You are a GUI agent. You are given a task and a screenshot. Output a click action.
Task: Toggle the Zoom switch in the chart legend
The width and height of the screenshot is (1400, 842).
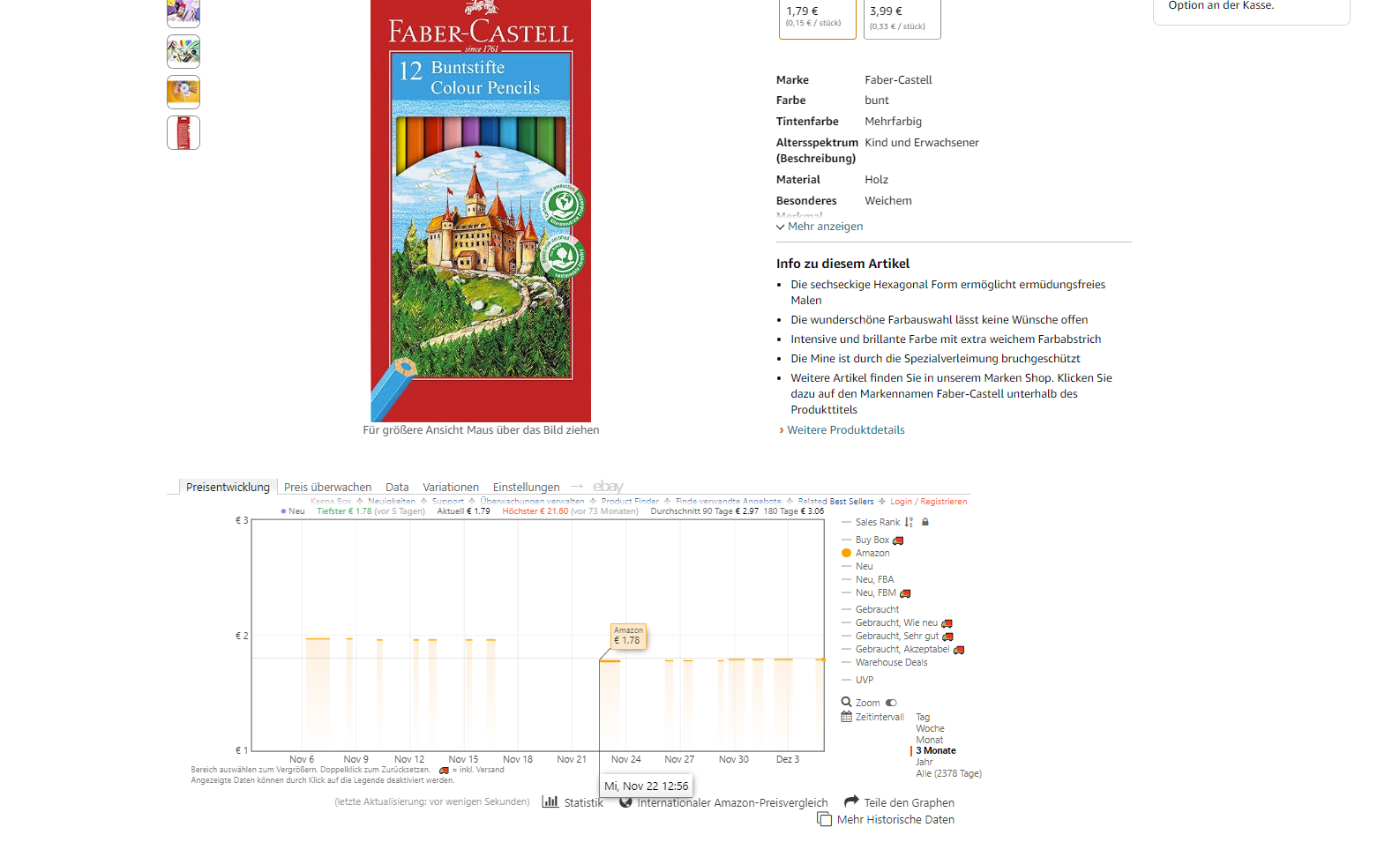coord(891,703)
